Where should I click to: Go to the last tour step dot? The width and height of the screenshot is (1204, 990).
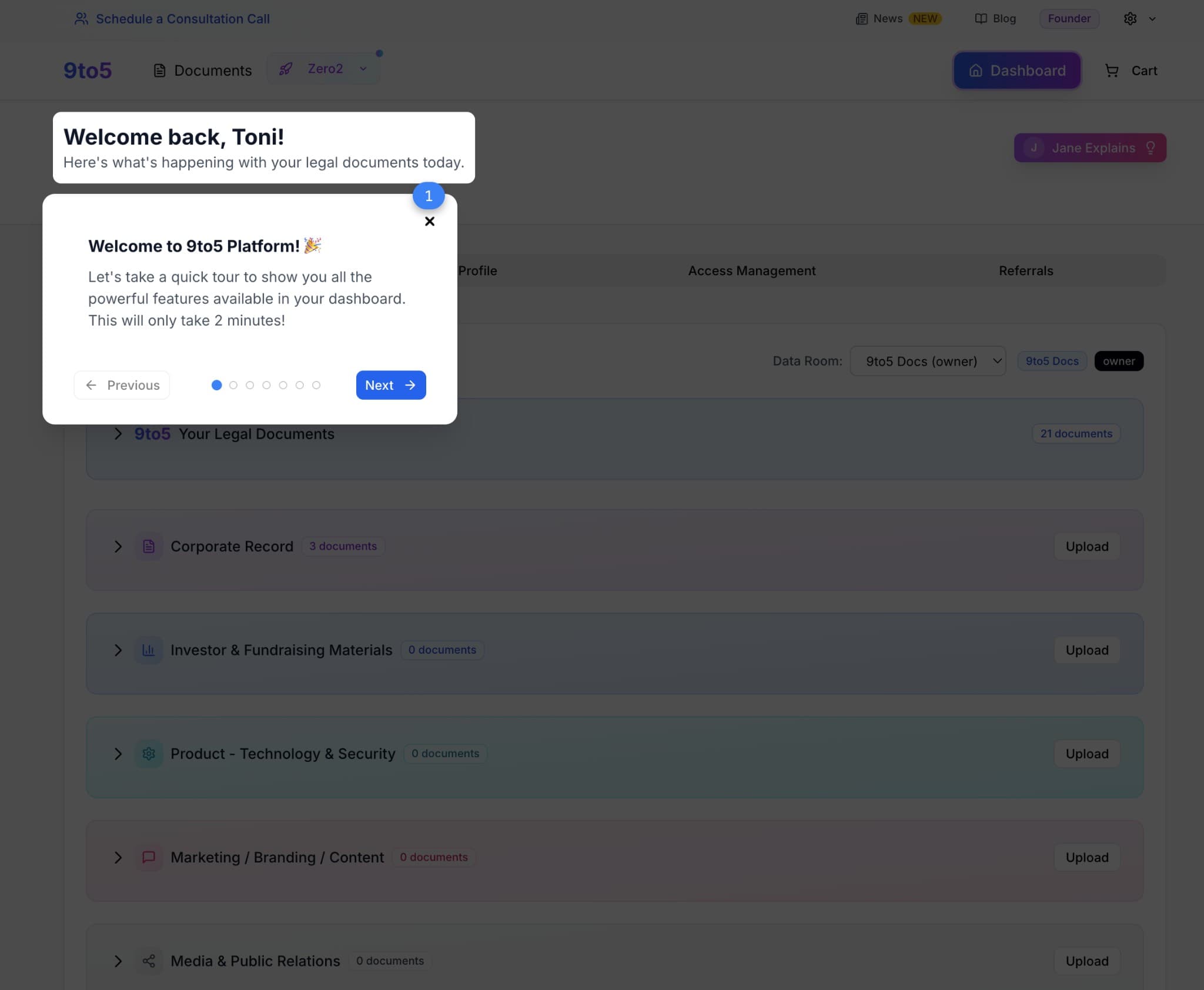[316, 385]
